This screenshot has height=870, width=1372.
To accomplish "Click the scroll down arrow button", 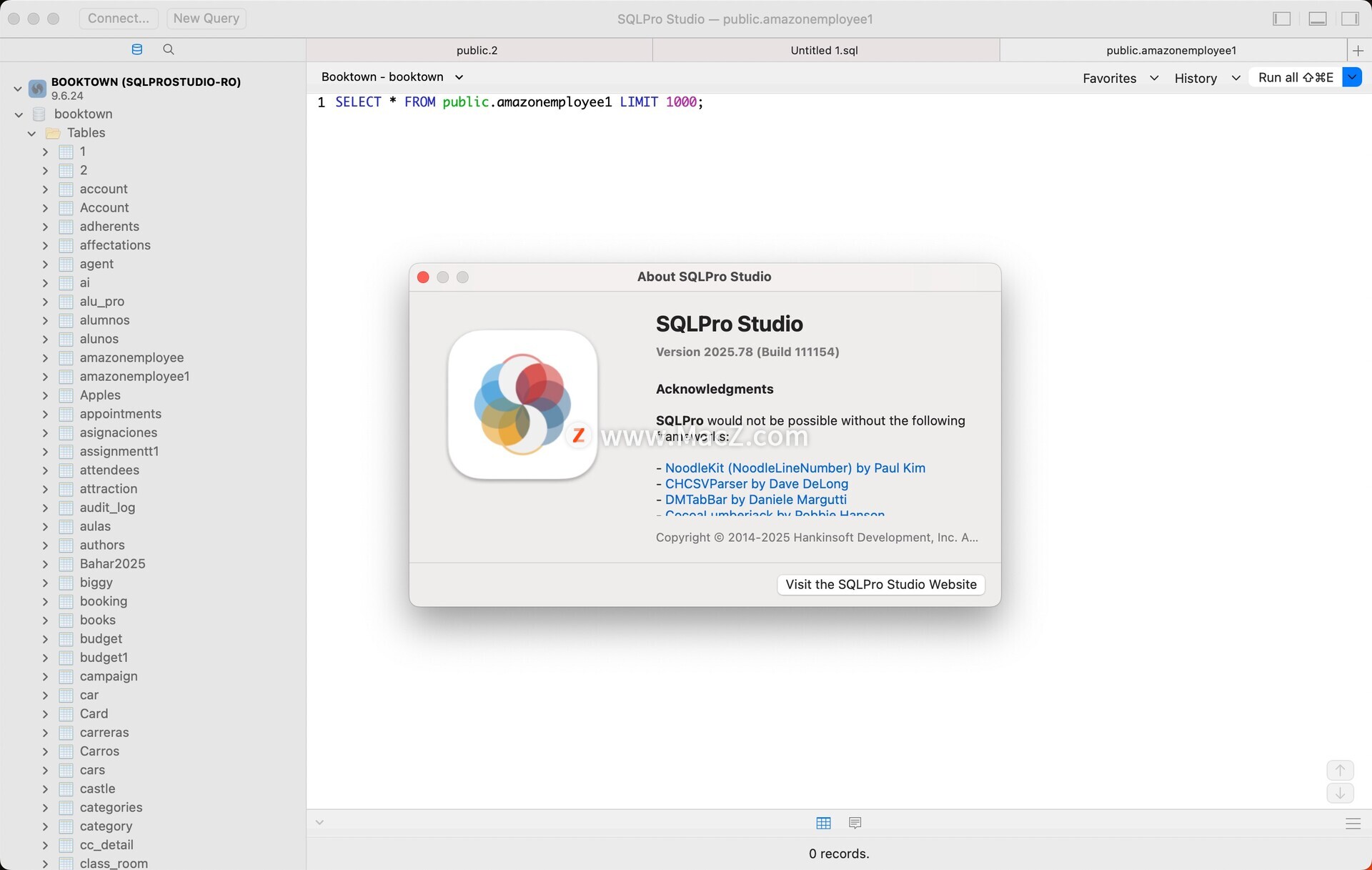I will [x=1340, y=793].
